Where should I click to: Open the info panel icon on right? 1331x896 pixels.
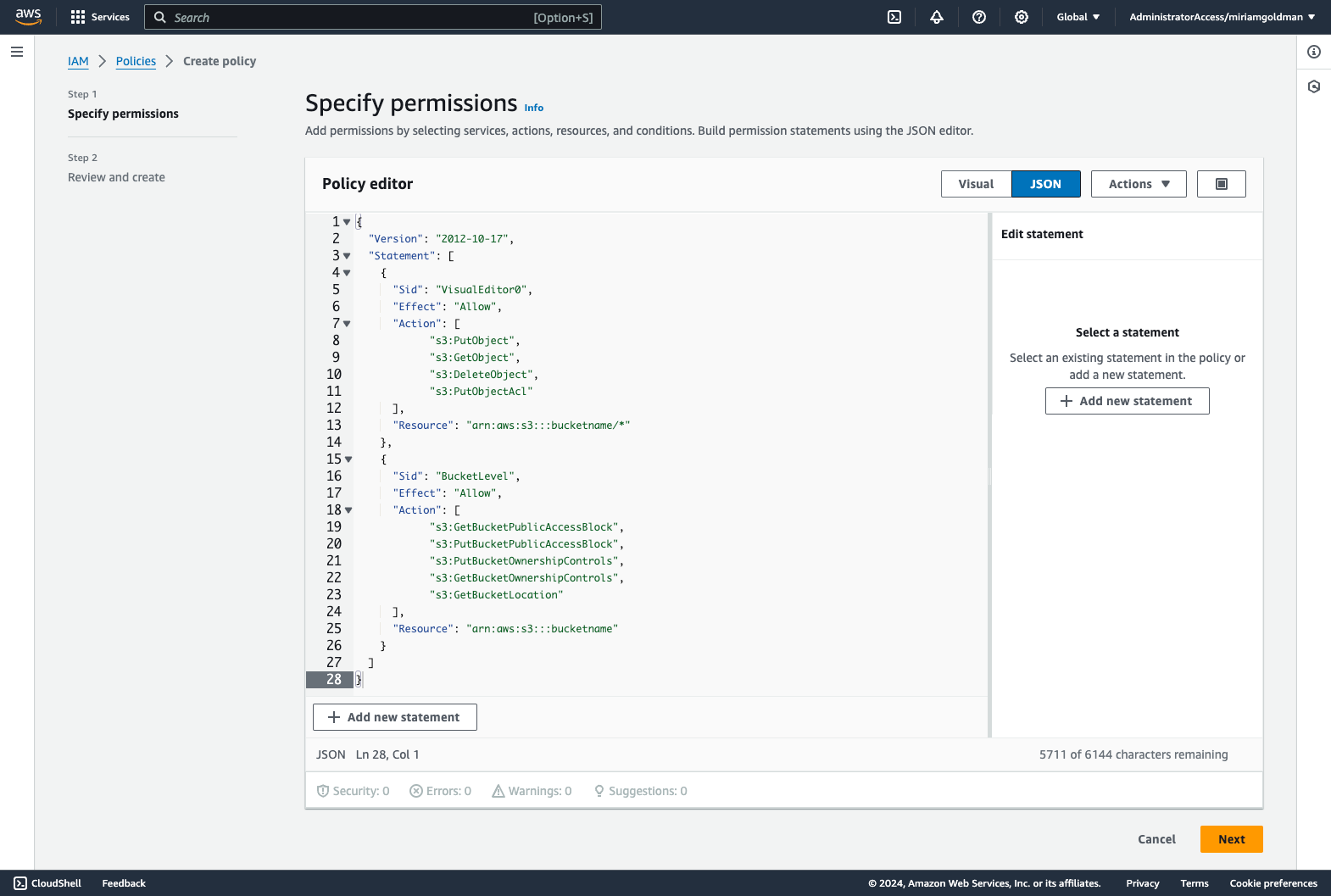point(1314,52)
